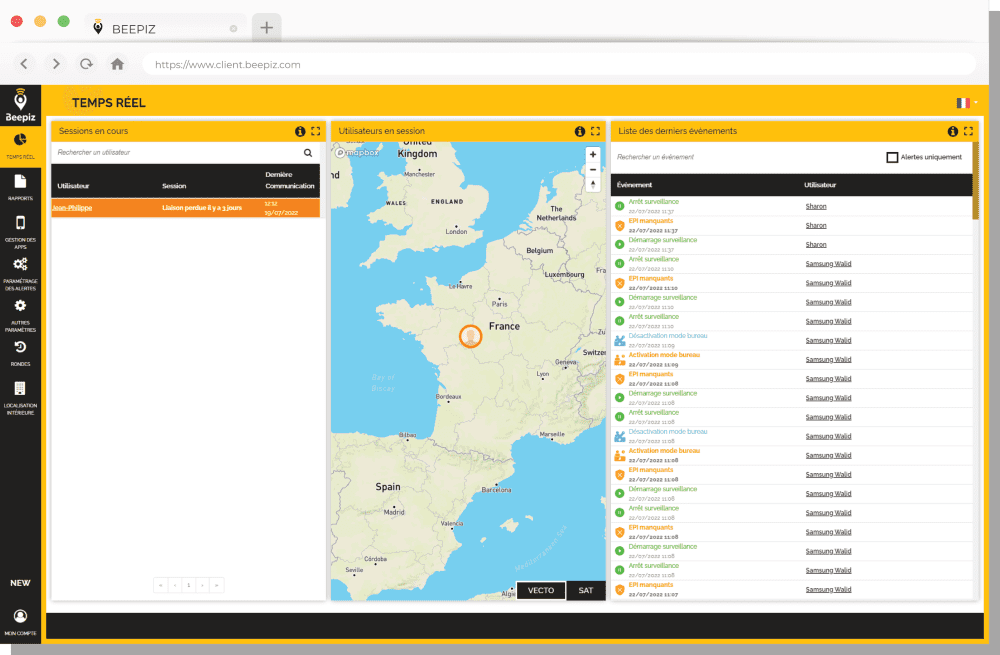
Task: Open Paramétrage des Alertes in sidebar
Action: coord(20,274)
